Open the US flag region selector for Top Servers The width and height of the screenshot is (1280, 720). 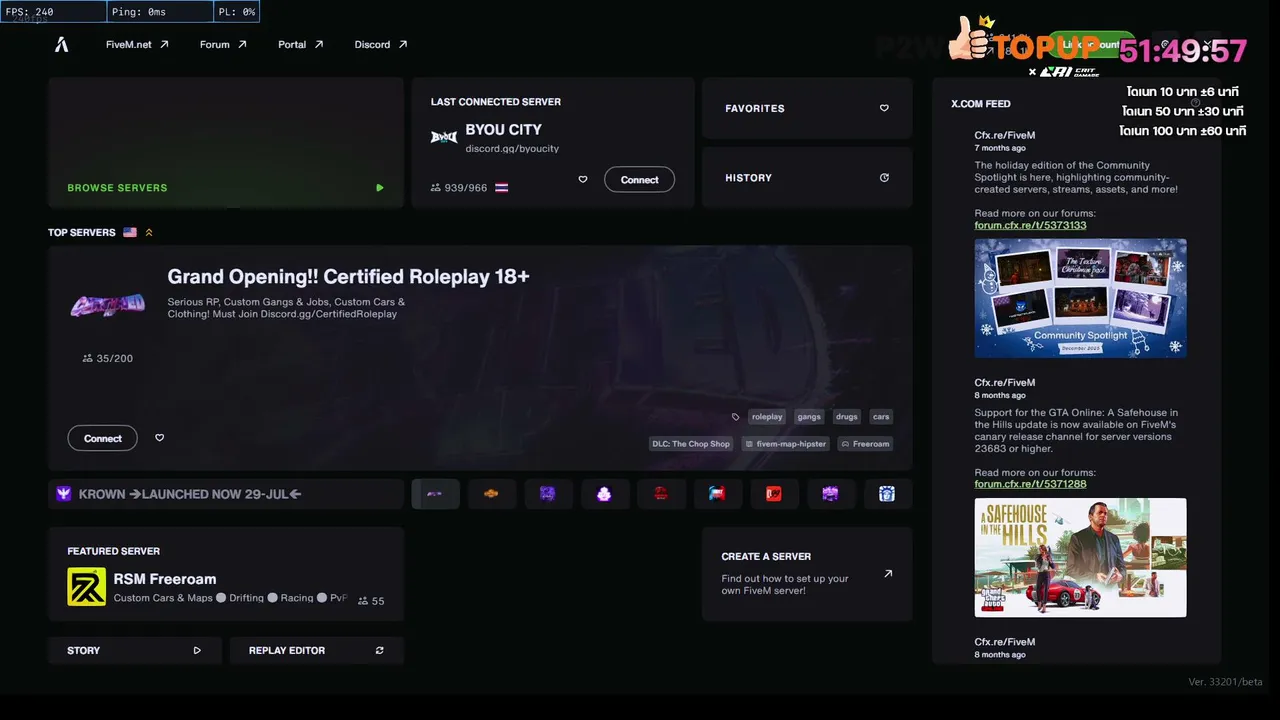pos(130,232)
